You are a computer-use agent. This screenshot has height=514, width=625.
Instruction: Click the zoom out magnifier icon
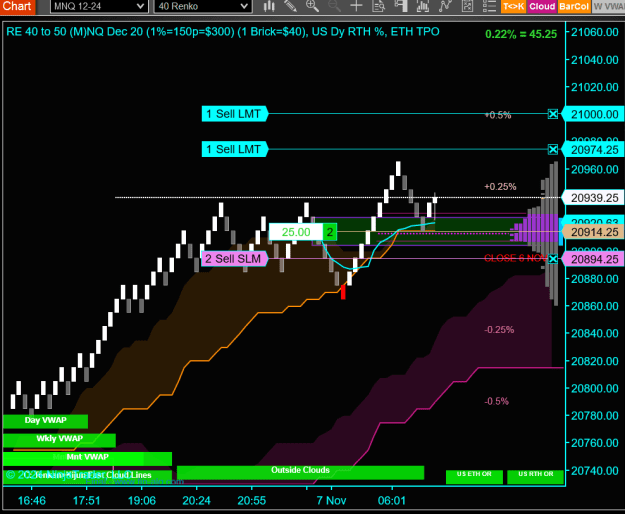click(x=334, y=6)
